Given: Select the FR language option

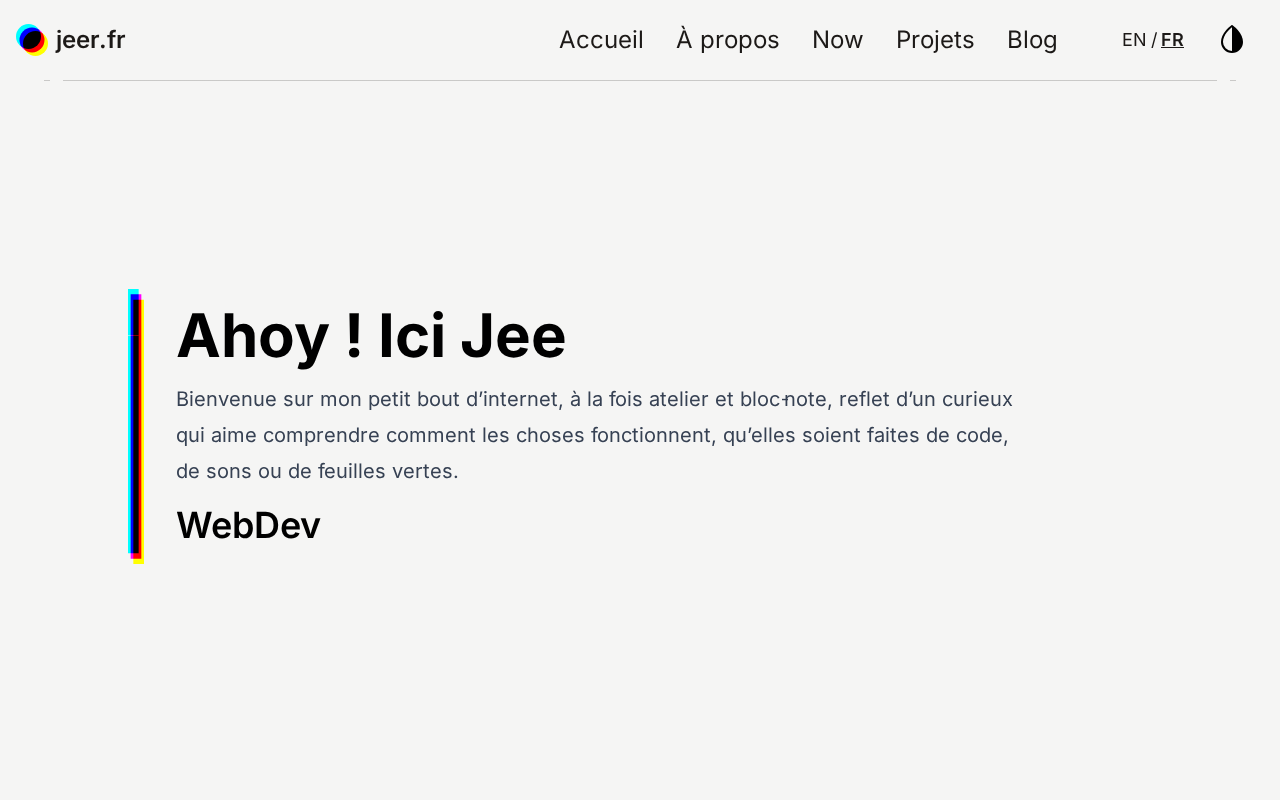Looking at the screenshot, I should tap(1172, 40).
